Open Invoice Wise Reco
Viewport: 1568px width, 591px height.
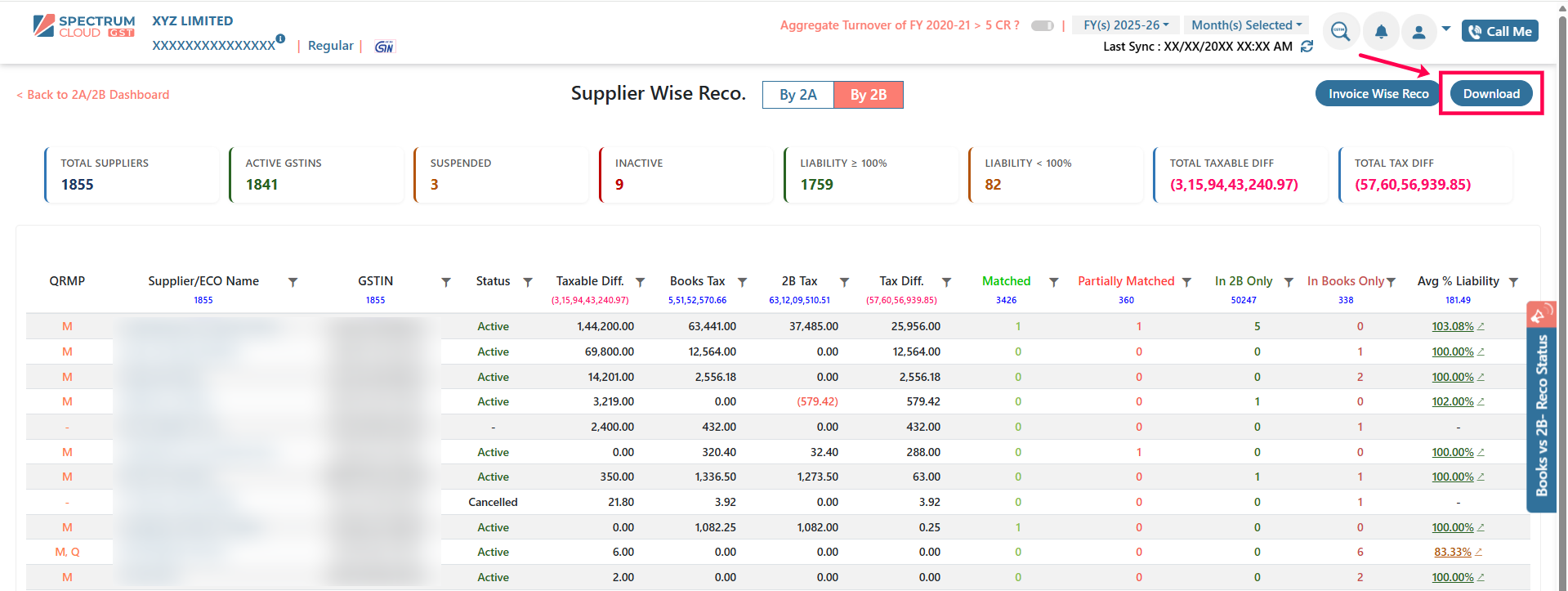(1378, 94)
